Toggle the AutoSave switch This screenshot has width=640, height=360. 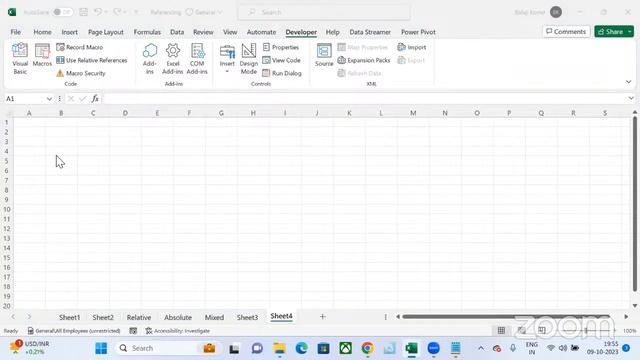click(62, 12)
